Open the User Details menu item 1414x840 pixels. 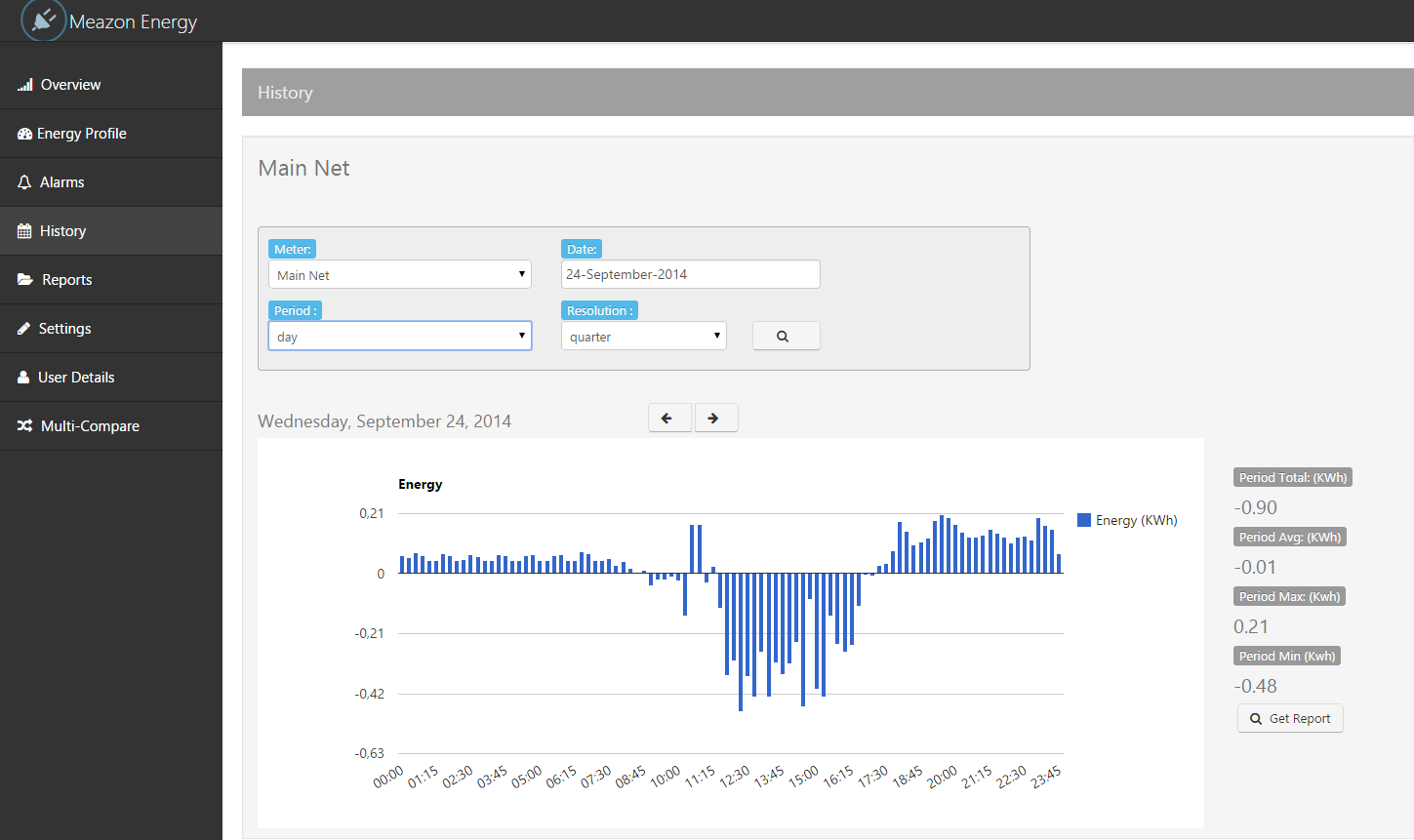111,378
